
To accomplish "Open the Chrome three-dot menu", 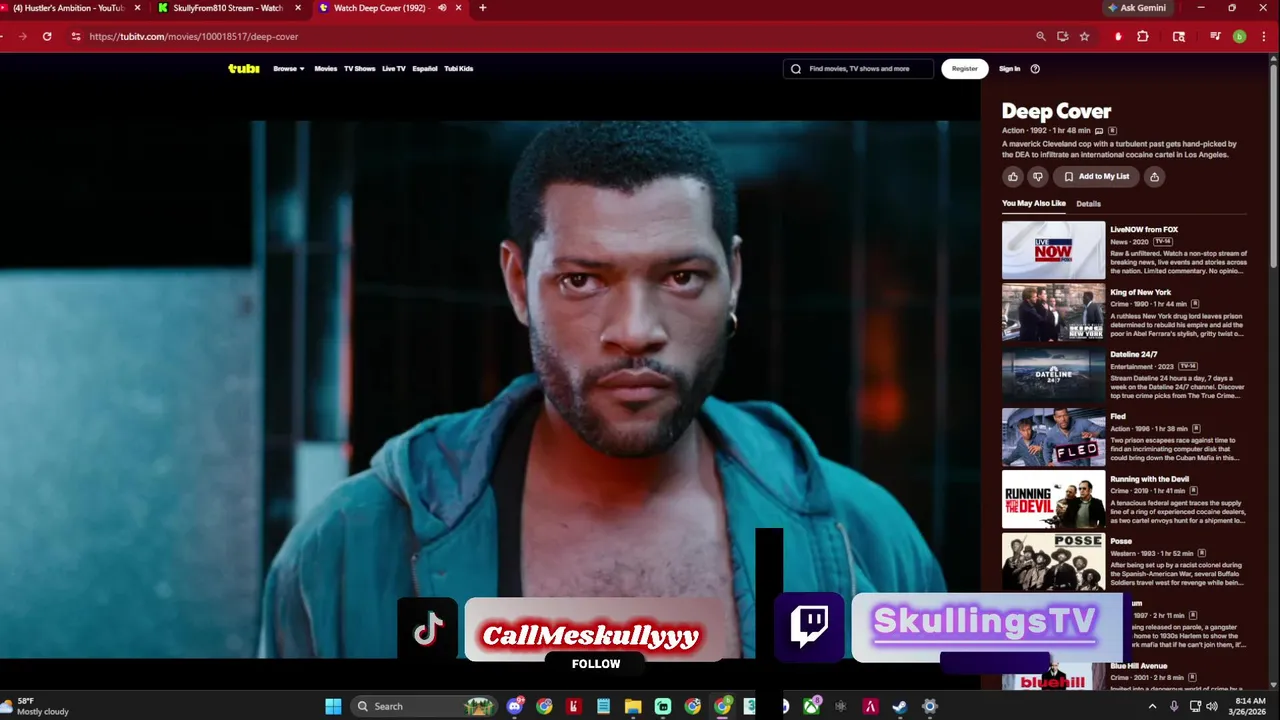I will point(1264,36).
